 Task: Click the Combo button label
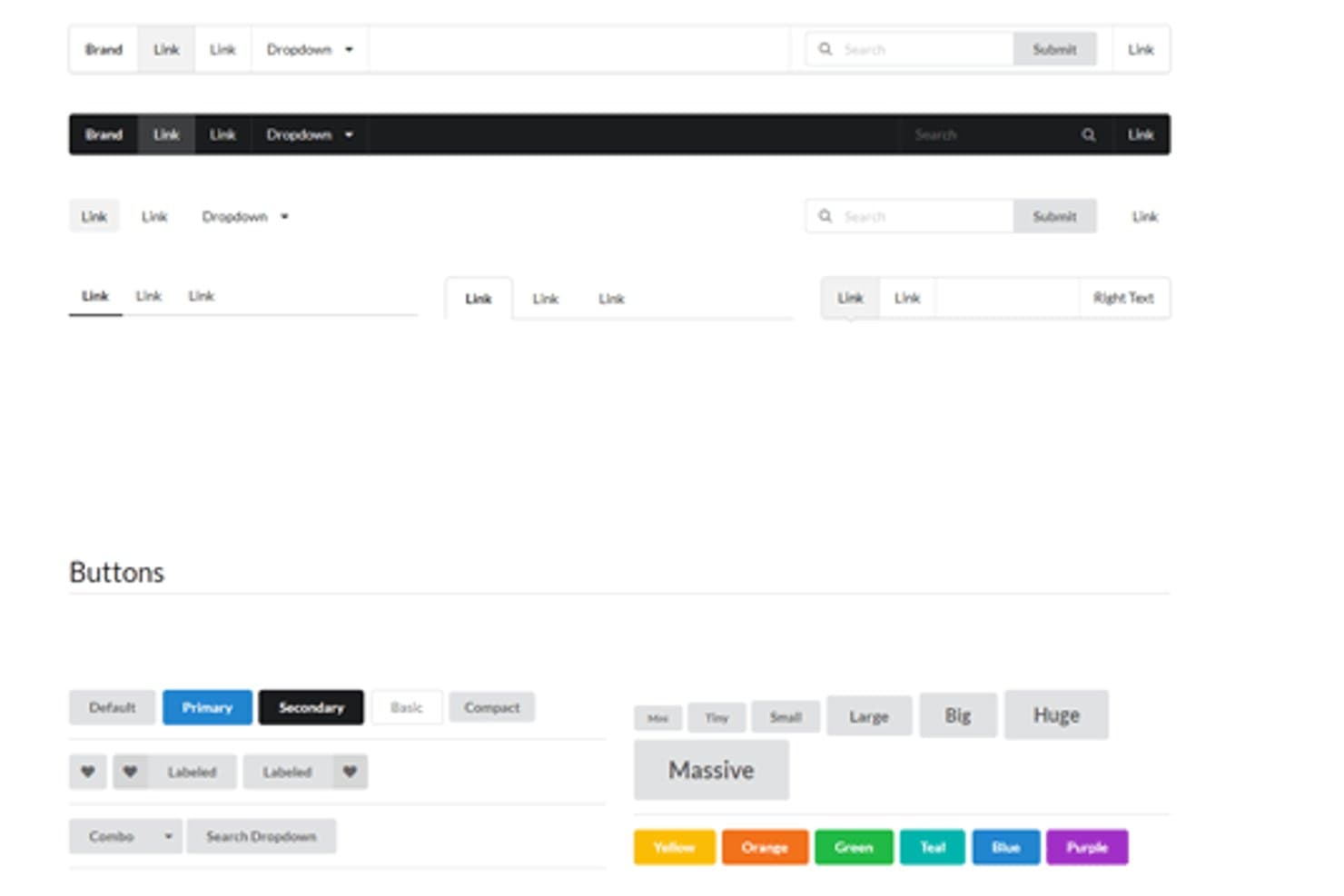[x=112, y=836]
